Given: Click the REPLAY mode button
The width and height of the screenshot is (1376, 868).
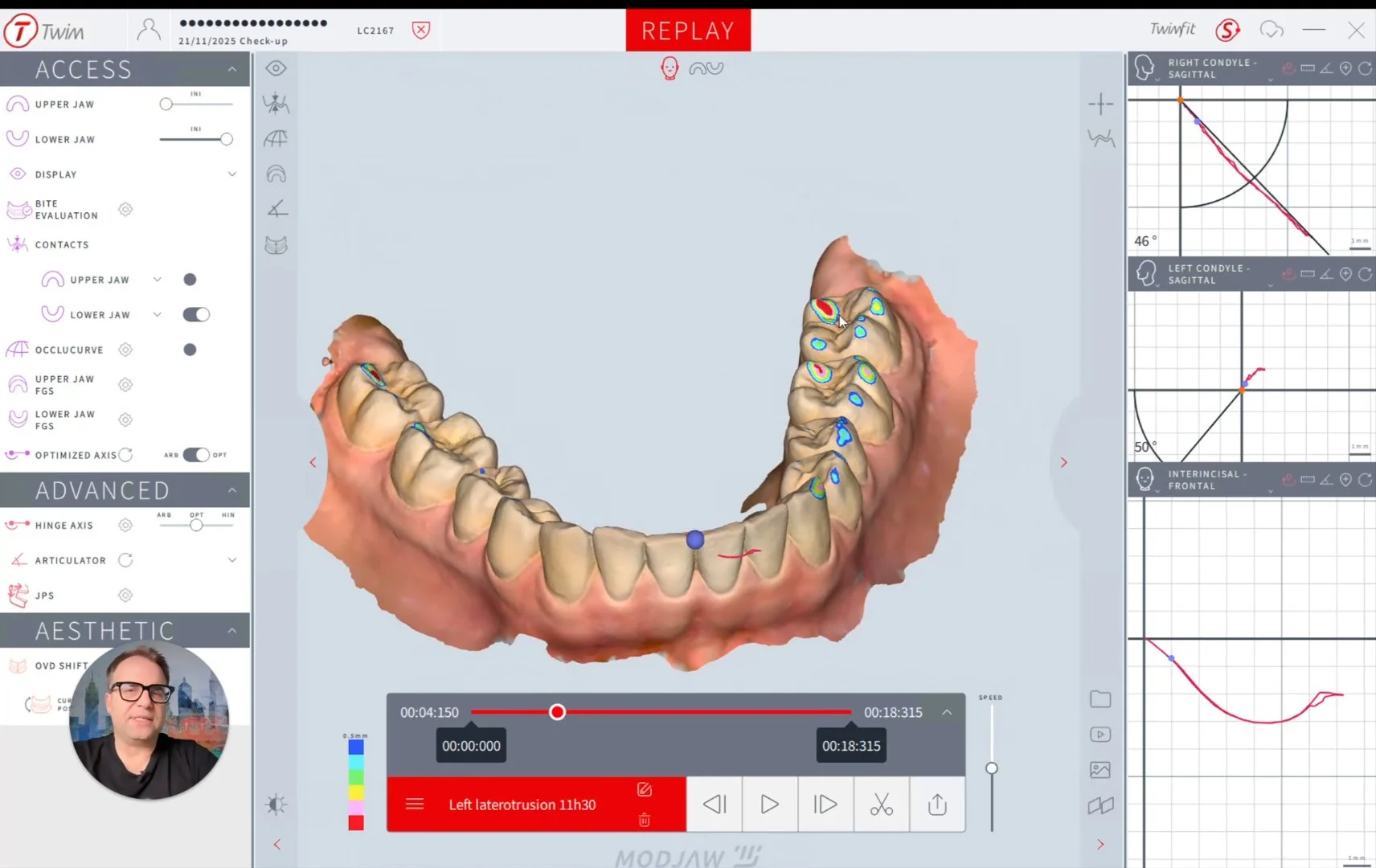Looking at the screenshot, I should click(688, 31).
